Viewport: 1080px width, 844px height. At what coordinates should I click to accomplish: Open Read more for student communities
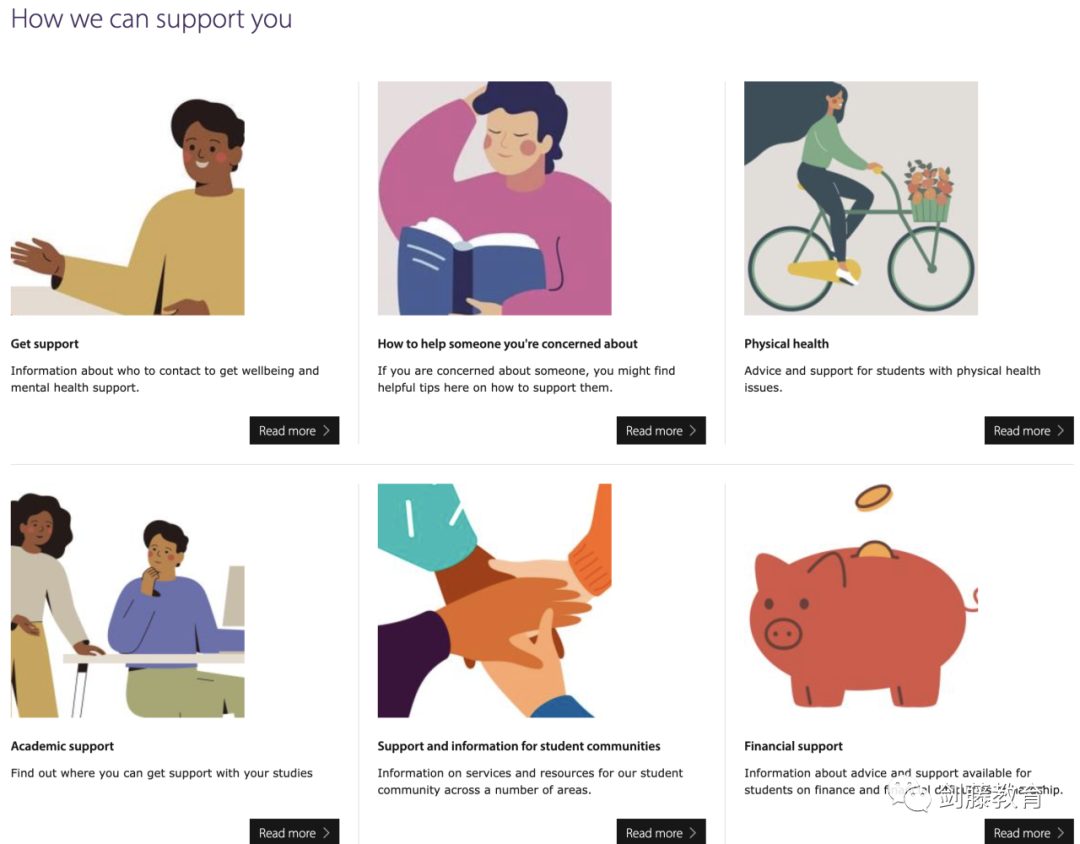pyautogui.click(x=661, y=832)
